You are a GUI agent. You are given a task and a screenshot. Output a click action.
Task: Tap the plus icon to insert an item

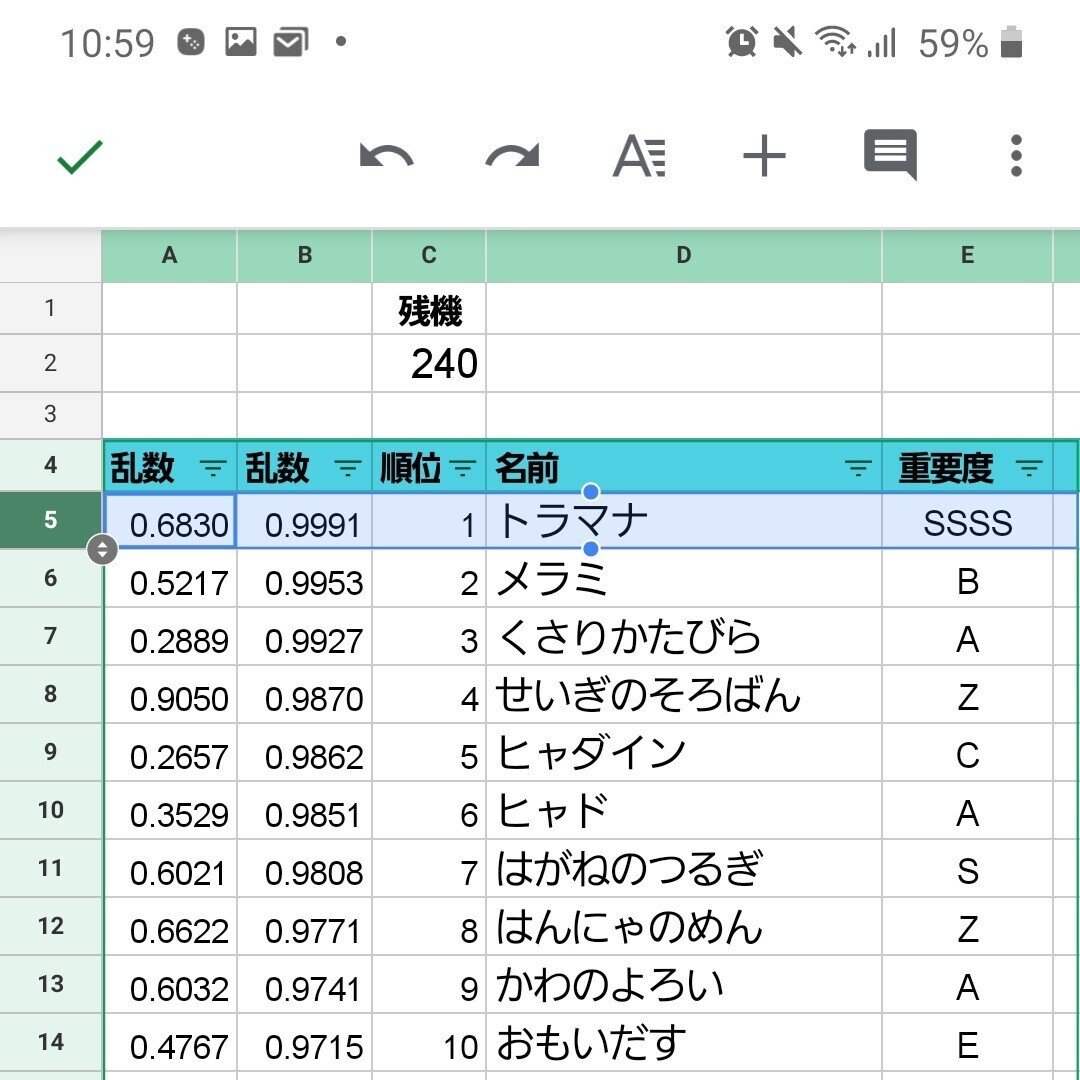pyautogui.click(x=765, y=155)
